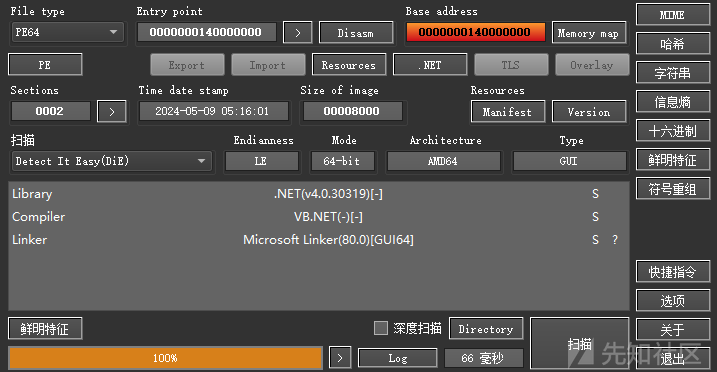The image size is (717, 372).
Task: Select the Library .NET result row
Action: click(319, 194)
